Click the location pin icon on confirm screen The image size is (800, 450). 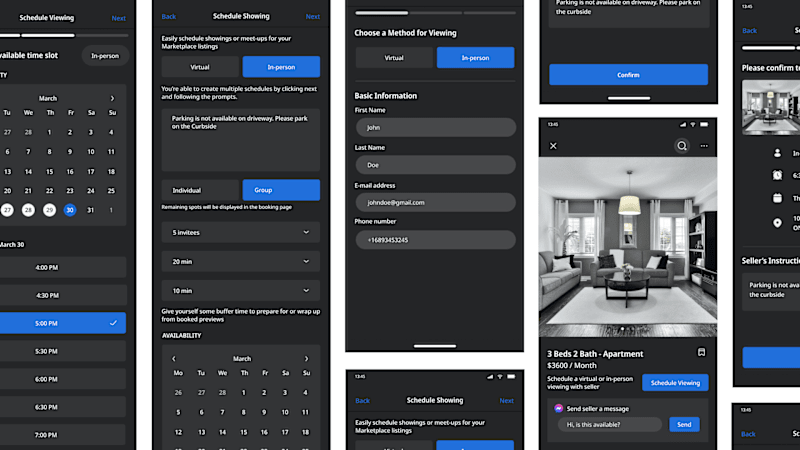777,222
